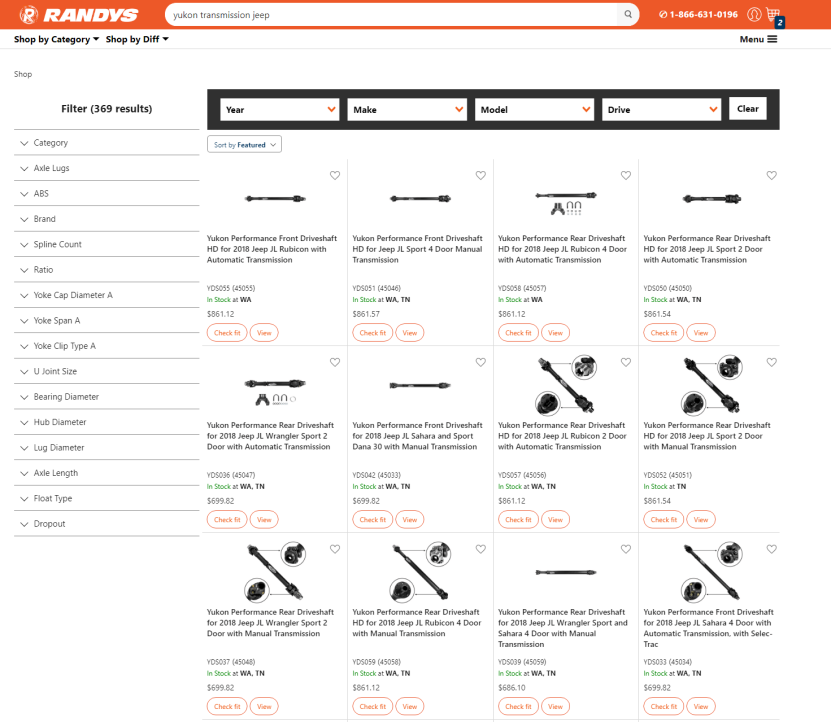Expand the Yoke Clip Type A filter

tap(107, 346)
